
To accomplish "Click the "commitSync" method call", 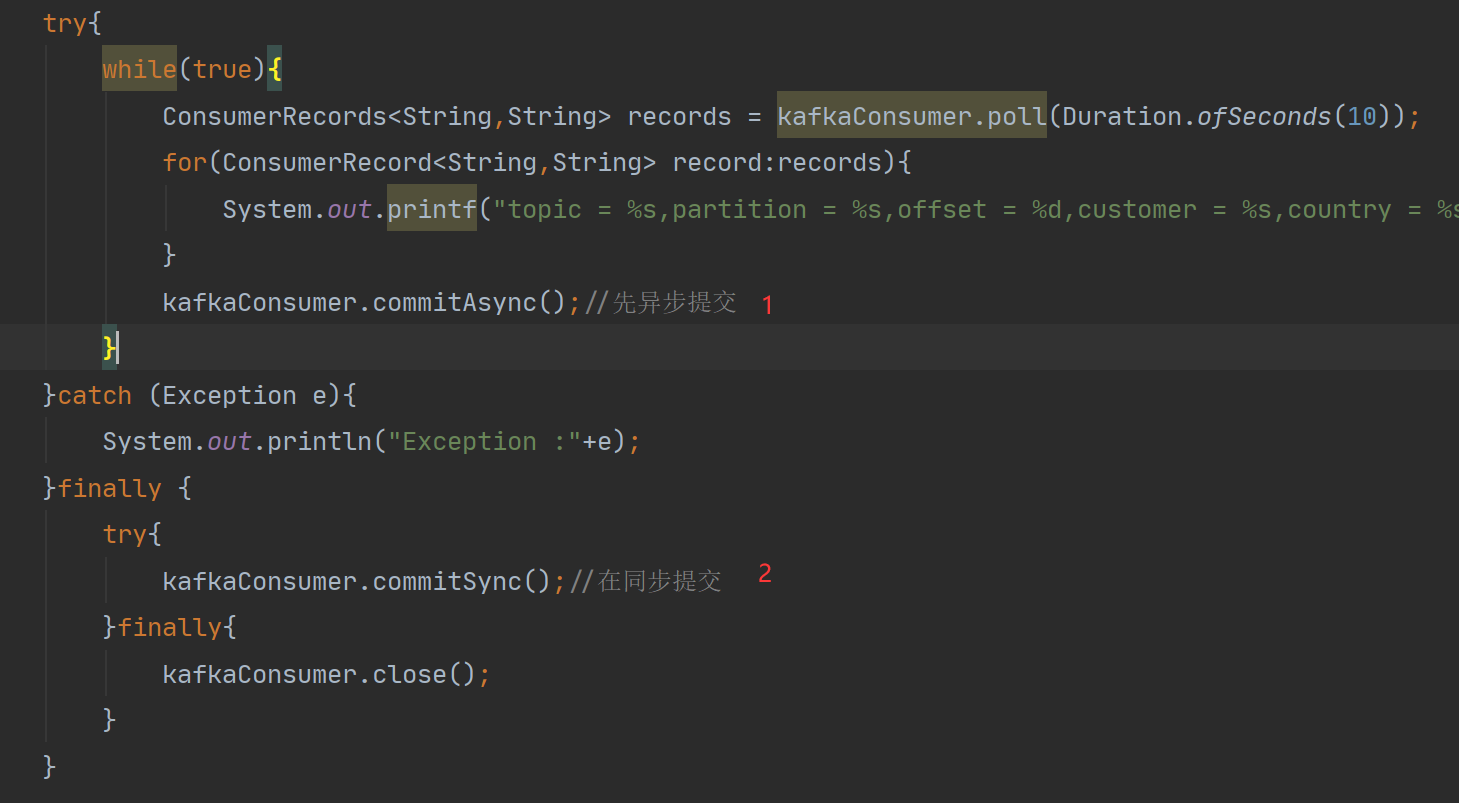I will [447, 581].
